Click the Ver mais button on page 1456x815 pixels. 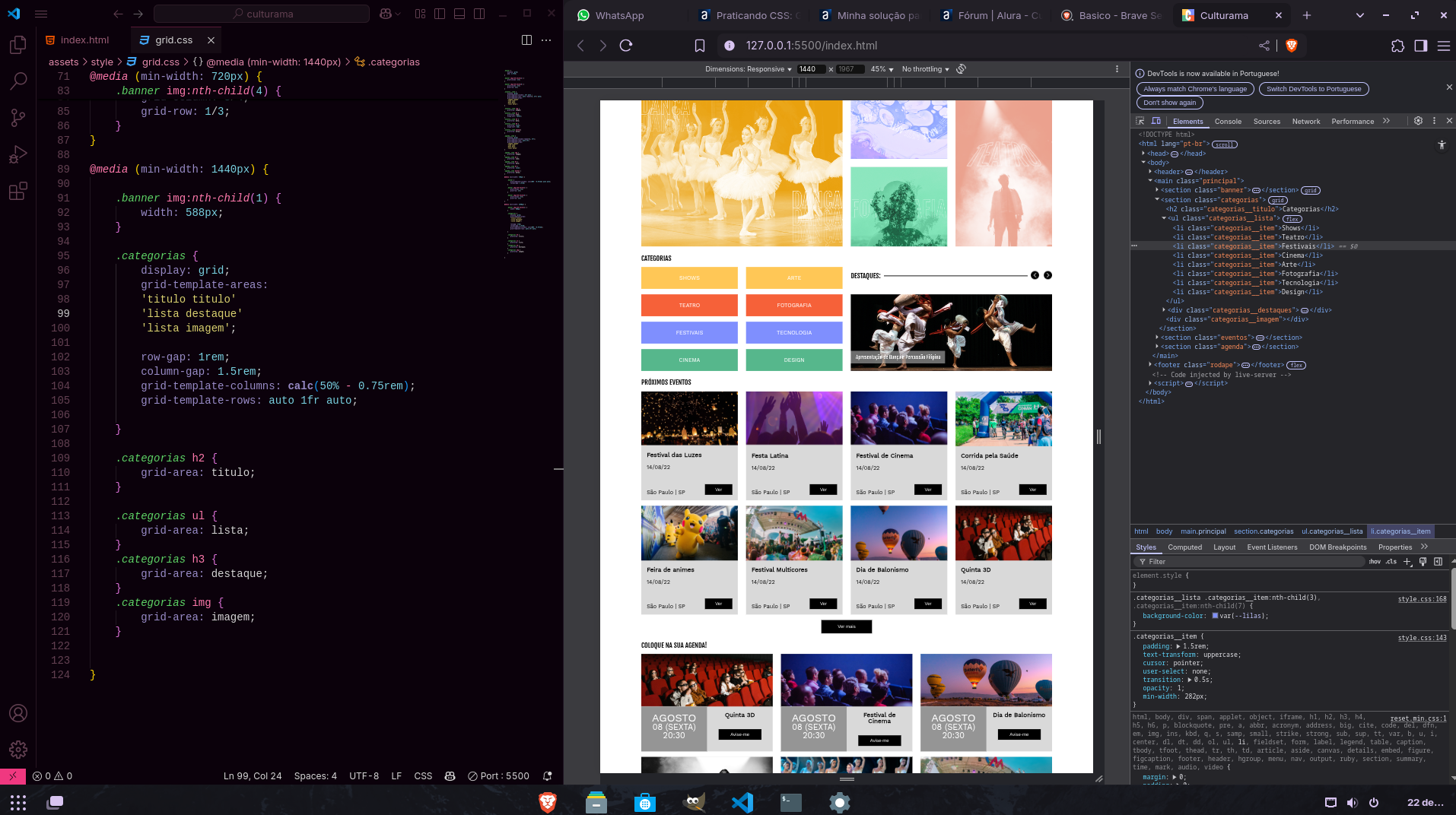[846, 626]
